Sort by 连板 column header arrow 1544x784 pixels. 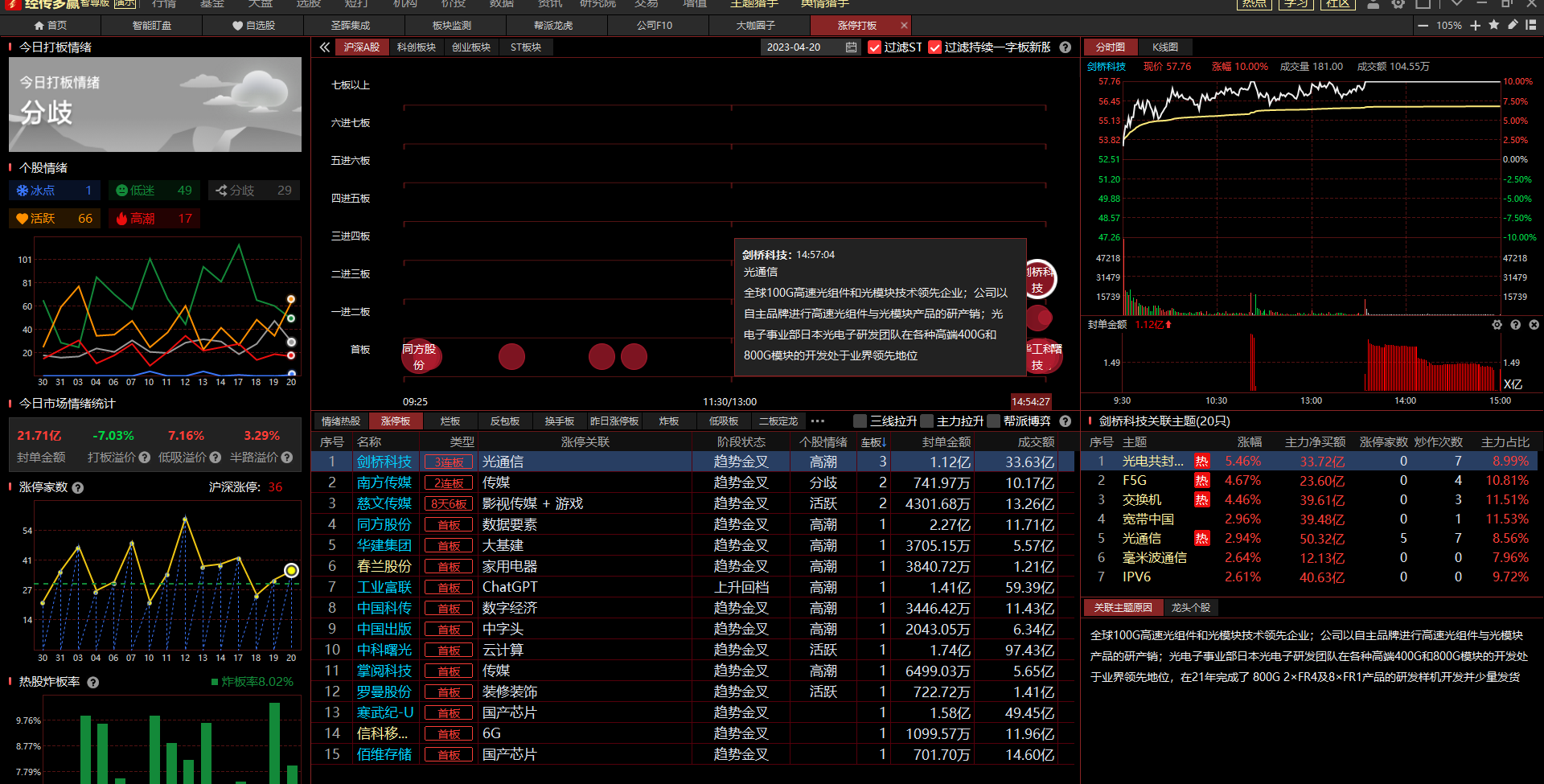point(873,442)
